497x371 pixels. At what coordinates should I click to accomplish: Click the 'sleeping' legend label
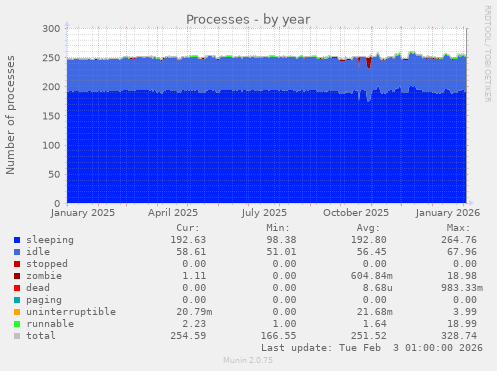[x=50, y=240]
